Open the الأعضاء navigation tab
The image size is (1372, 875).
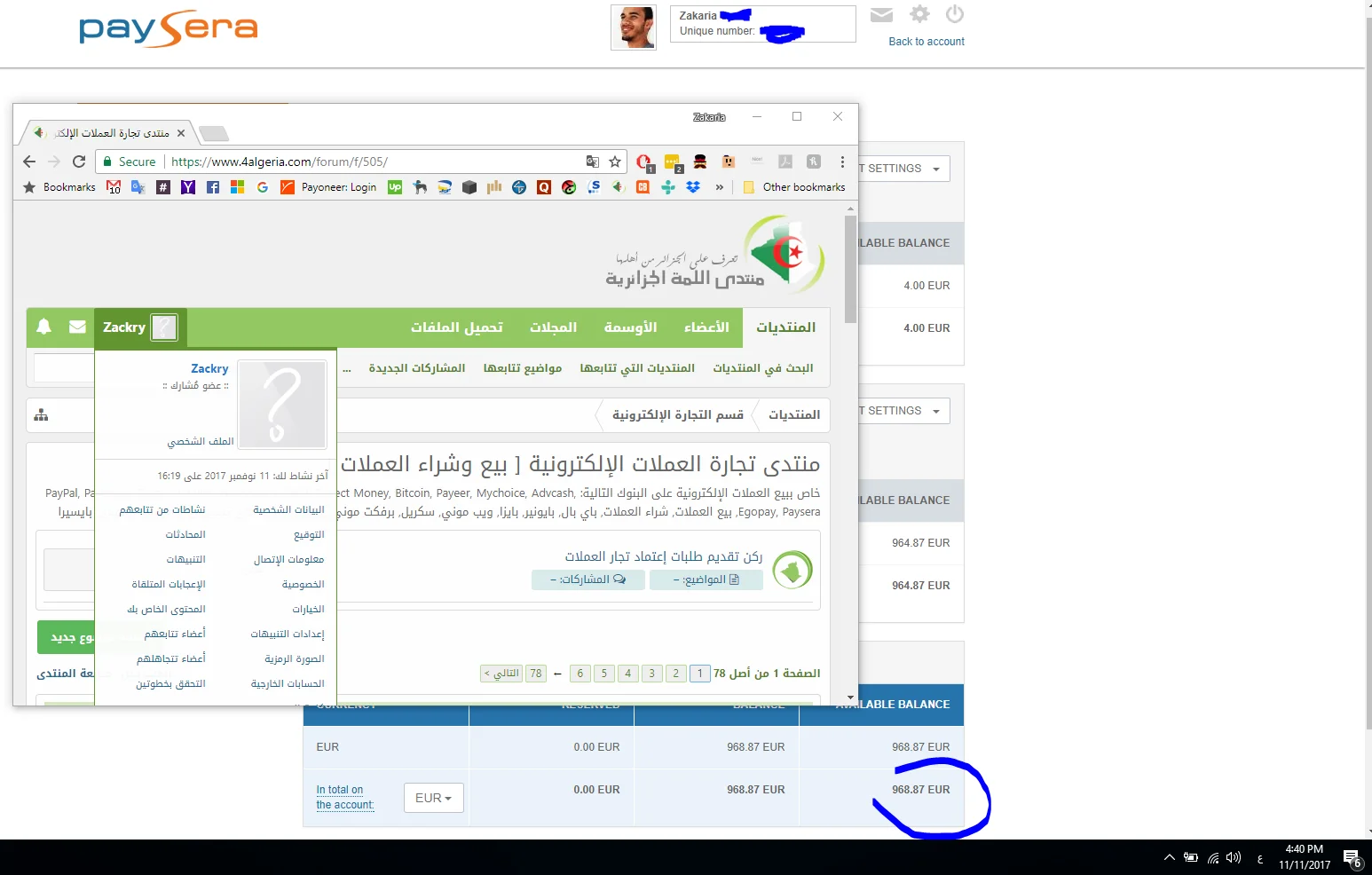[706, 327]
